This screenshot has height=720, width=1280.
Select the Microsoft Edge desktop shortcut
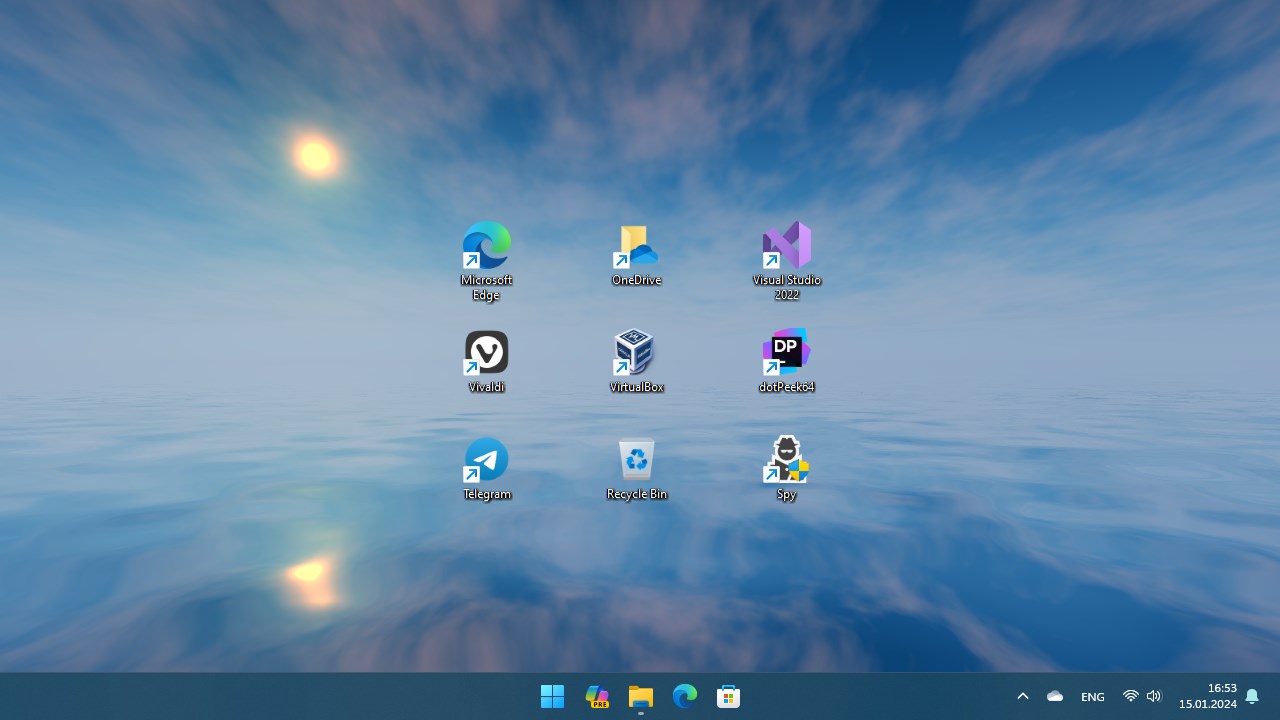(x=486, y=260)
